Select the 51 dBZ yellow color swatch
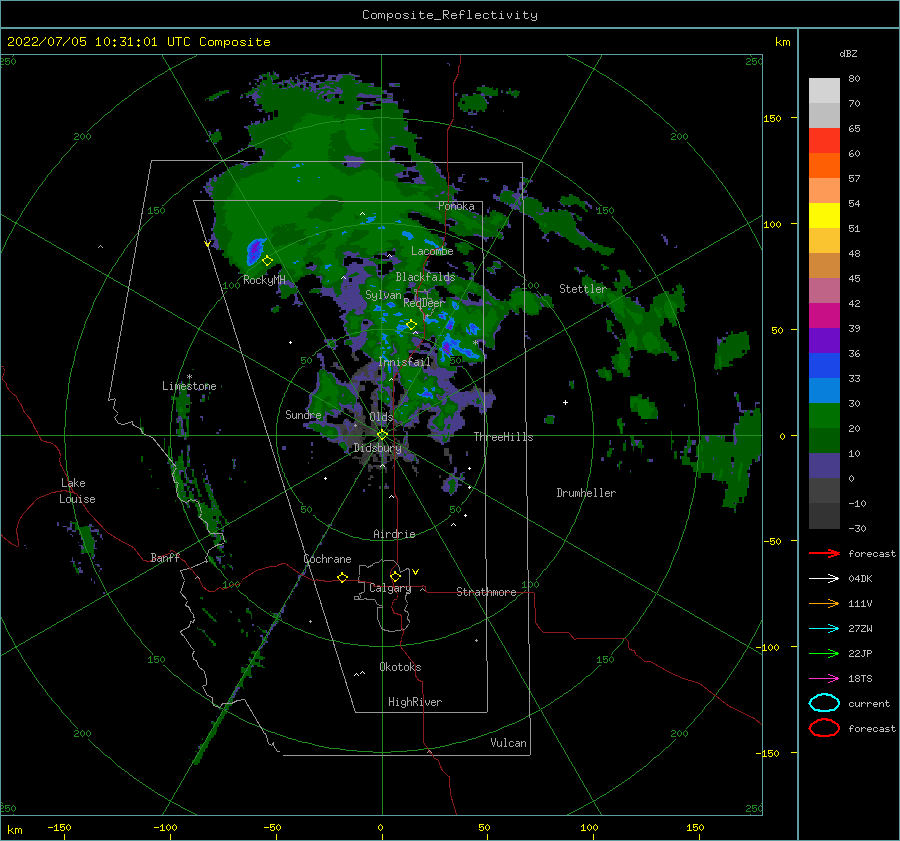The width and height of the screenshot is (900, 841). pyautogui.click(x=824, y=215)
